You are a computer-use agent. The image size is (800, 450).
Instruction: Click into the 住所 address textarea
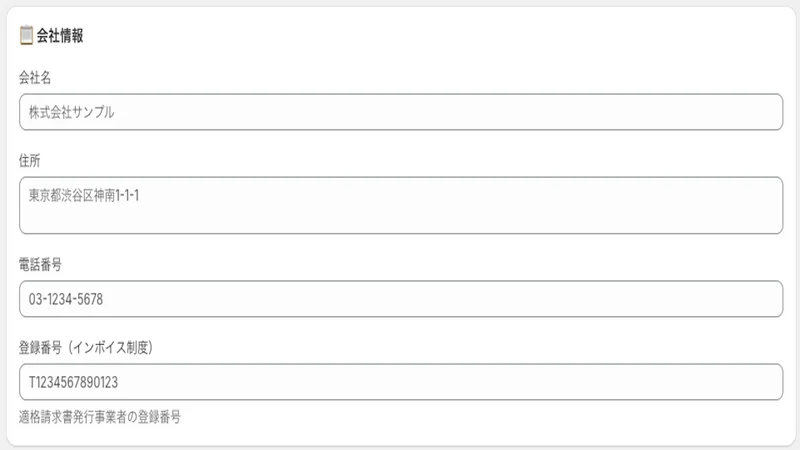401,205
